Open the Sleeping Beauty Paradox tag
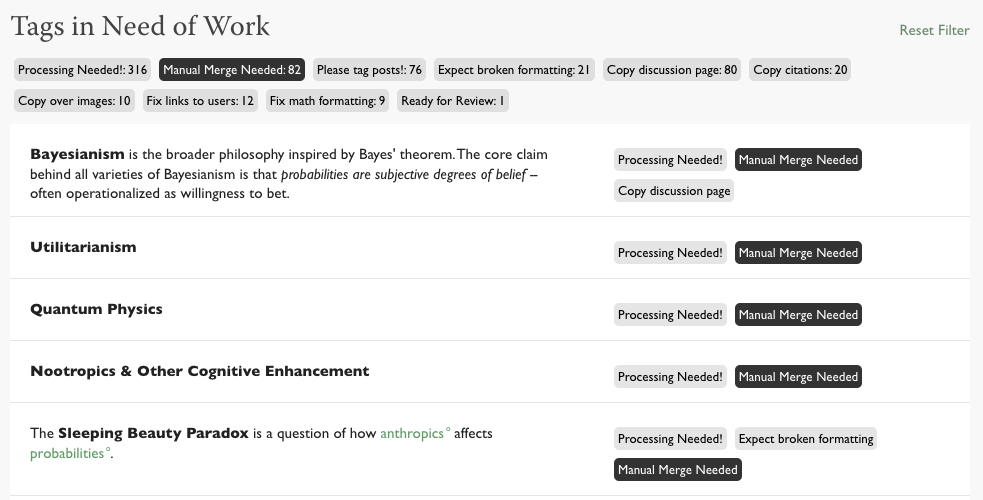 [153, 433]
